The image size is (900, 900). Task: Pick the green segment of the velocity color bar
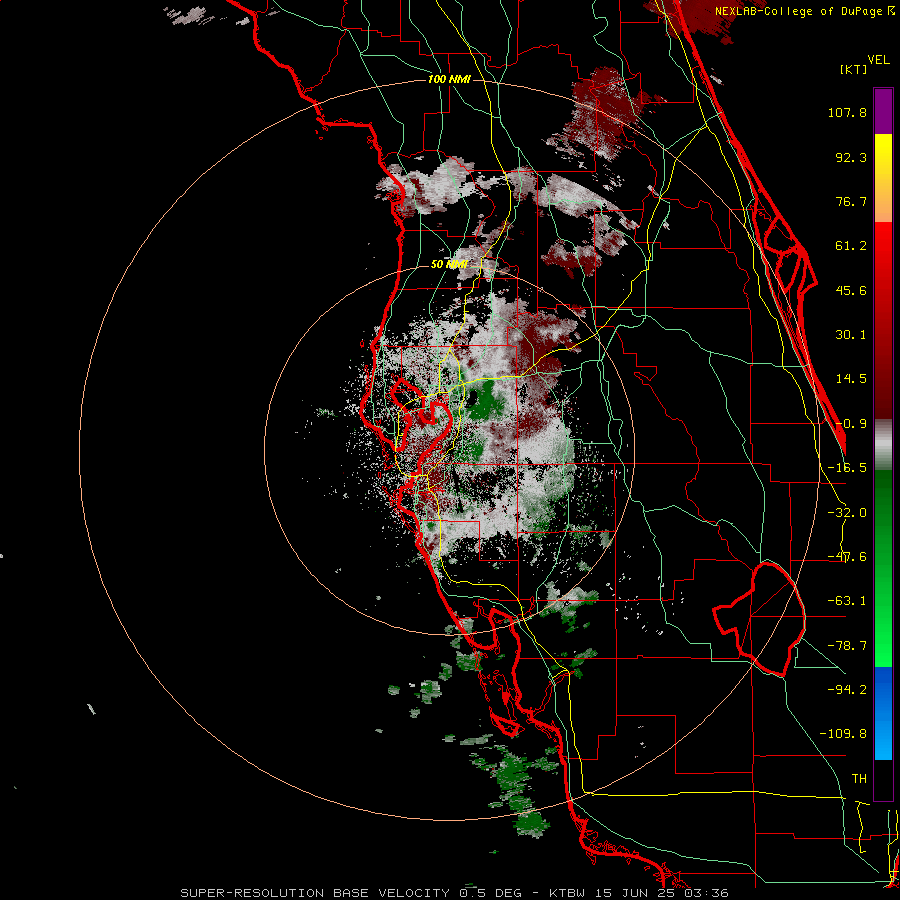(x=883, y=568)
